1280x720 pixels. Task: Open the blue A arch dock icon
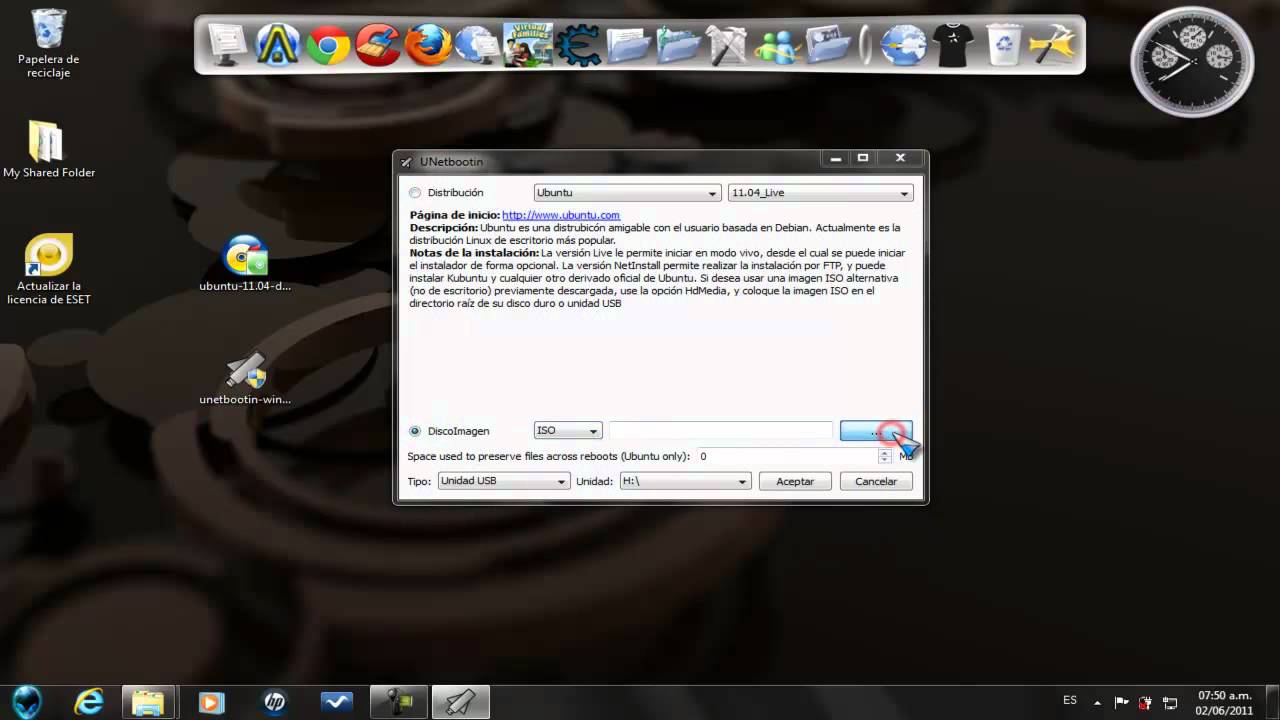click(x=278, y=45)
